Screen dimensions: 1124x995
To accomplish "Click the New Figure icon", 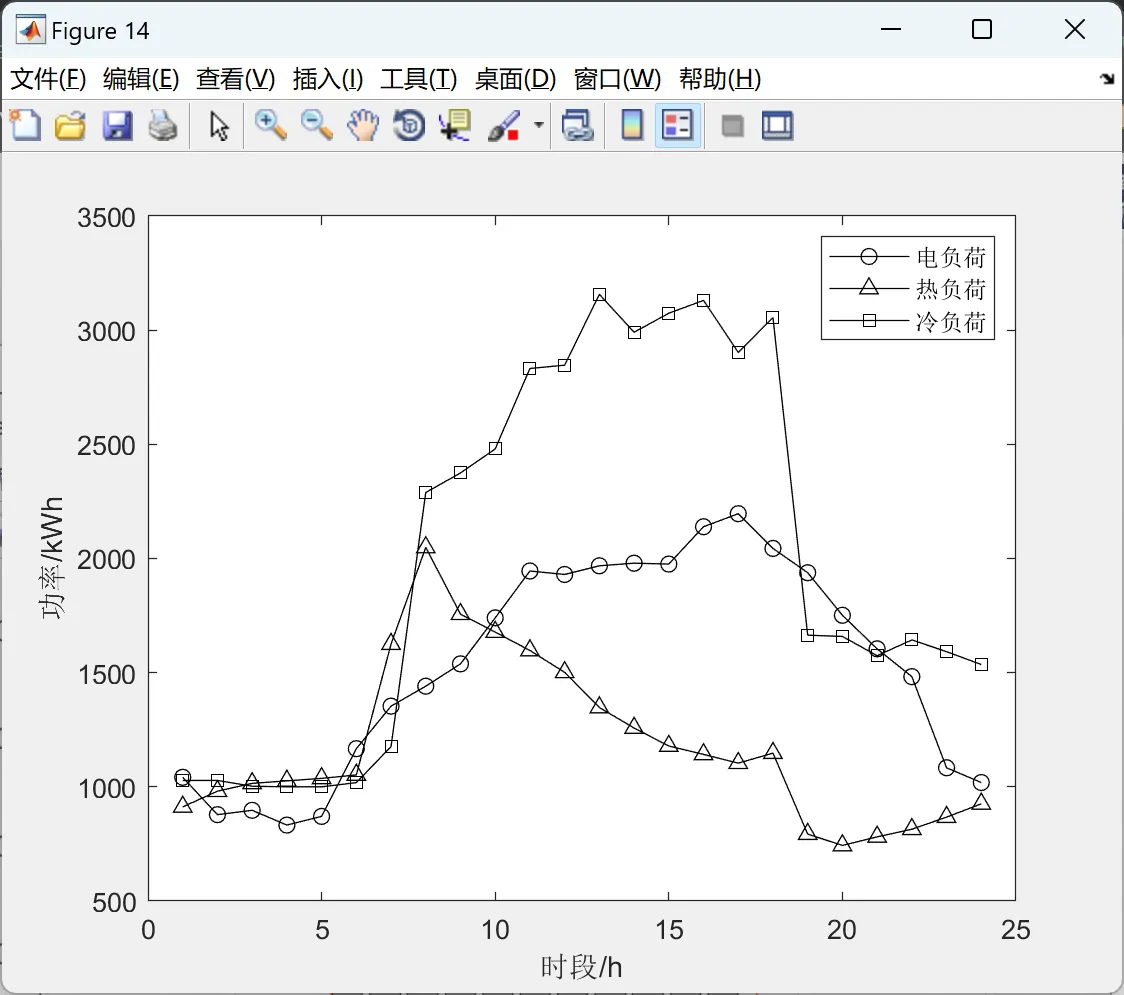I will (x=25, y=125).
